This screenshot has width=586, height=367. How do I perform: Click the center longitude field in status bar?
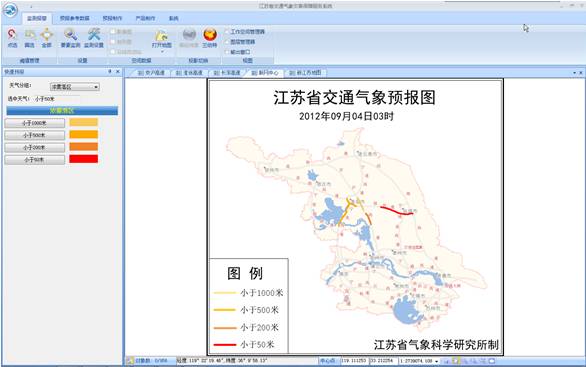(x=354, y=361)
